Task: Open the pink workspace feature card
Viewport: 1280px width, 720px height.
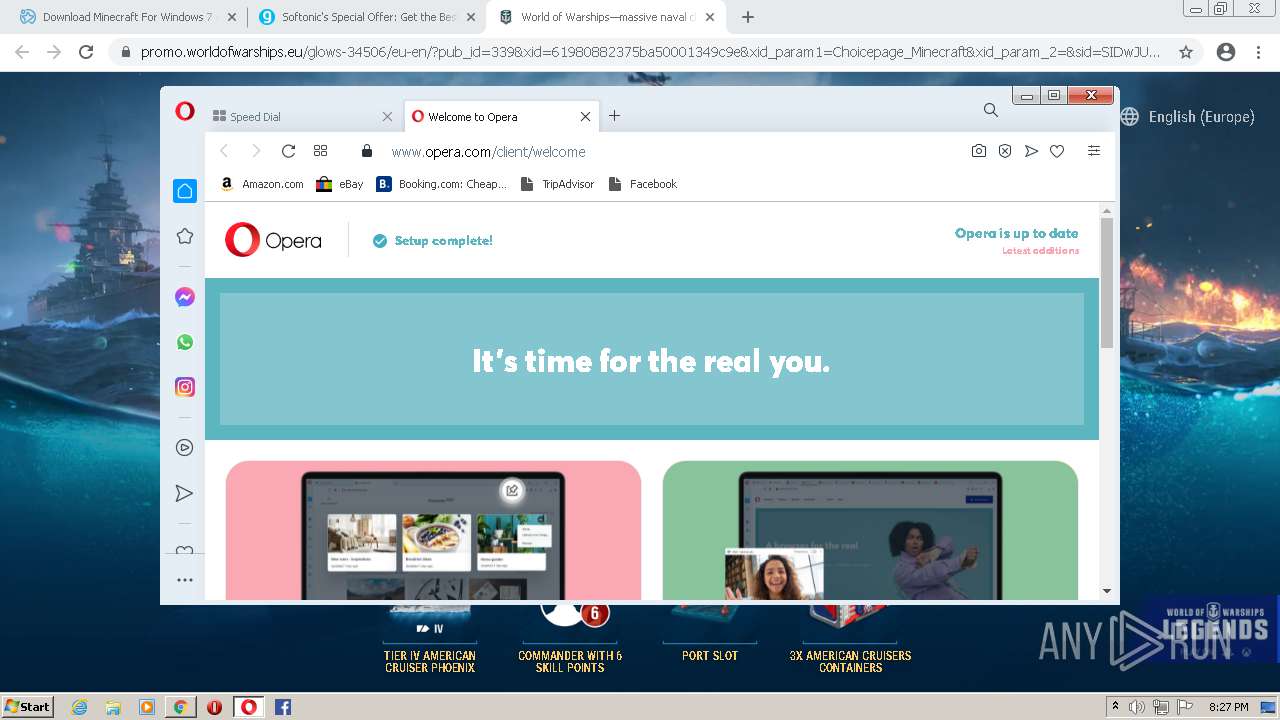Action: [433, 530]
